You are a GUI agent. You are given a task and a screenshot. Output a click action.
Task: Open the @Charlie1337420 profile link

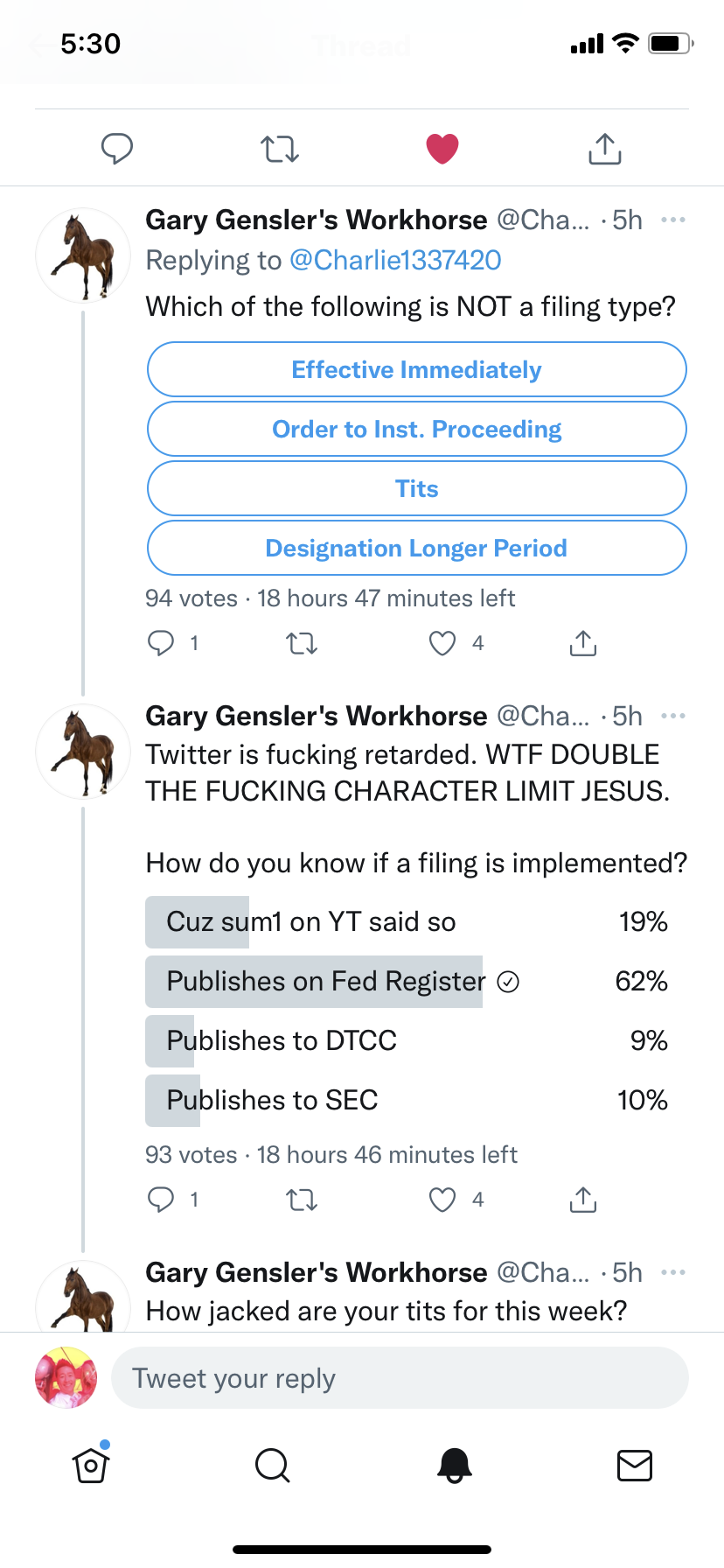(x=395, y=260)
